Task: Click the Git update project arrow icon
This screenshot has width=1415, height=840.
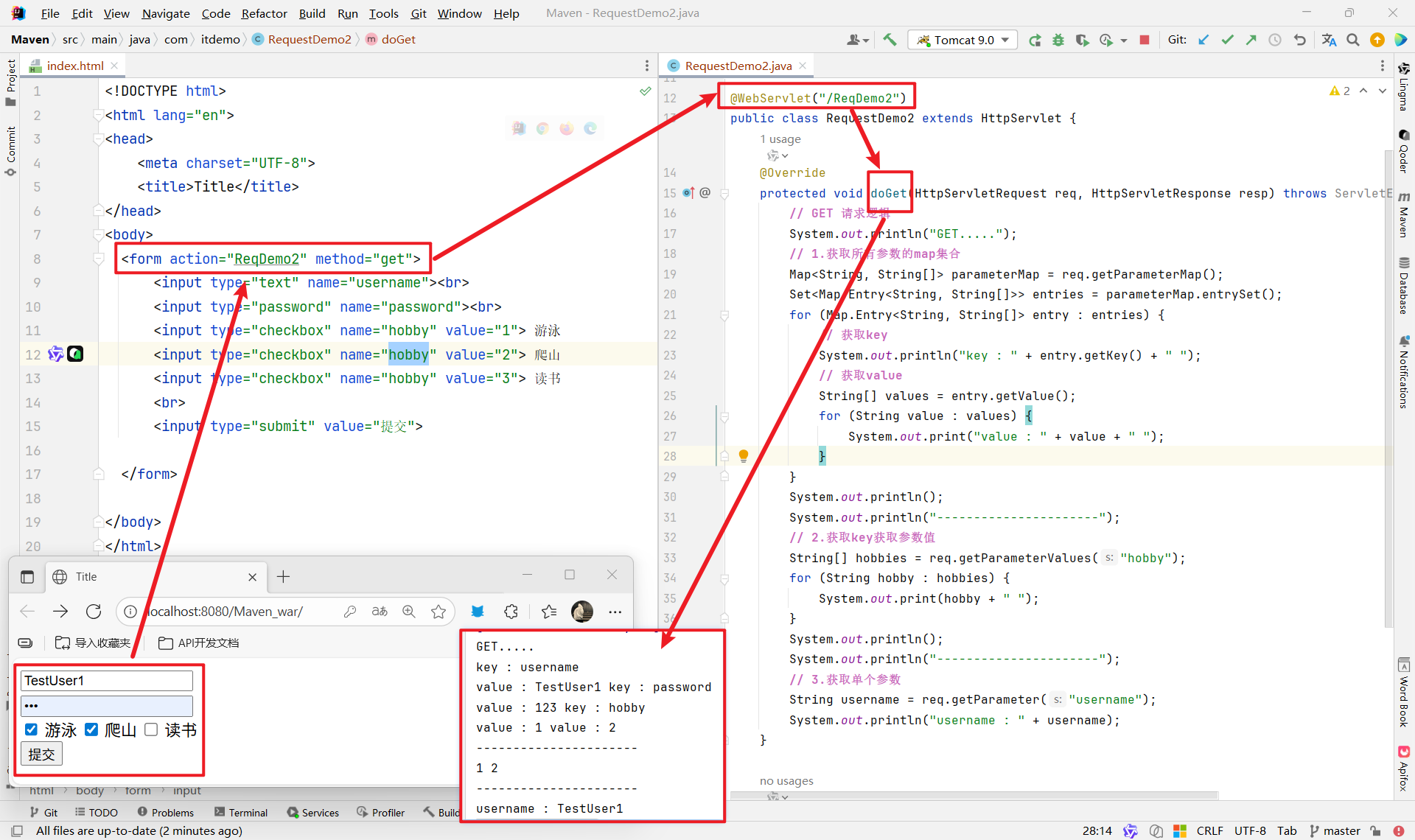Action: pos(1203,40)
